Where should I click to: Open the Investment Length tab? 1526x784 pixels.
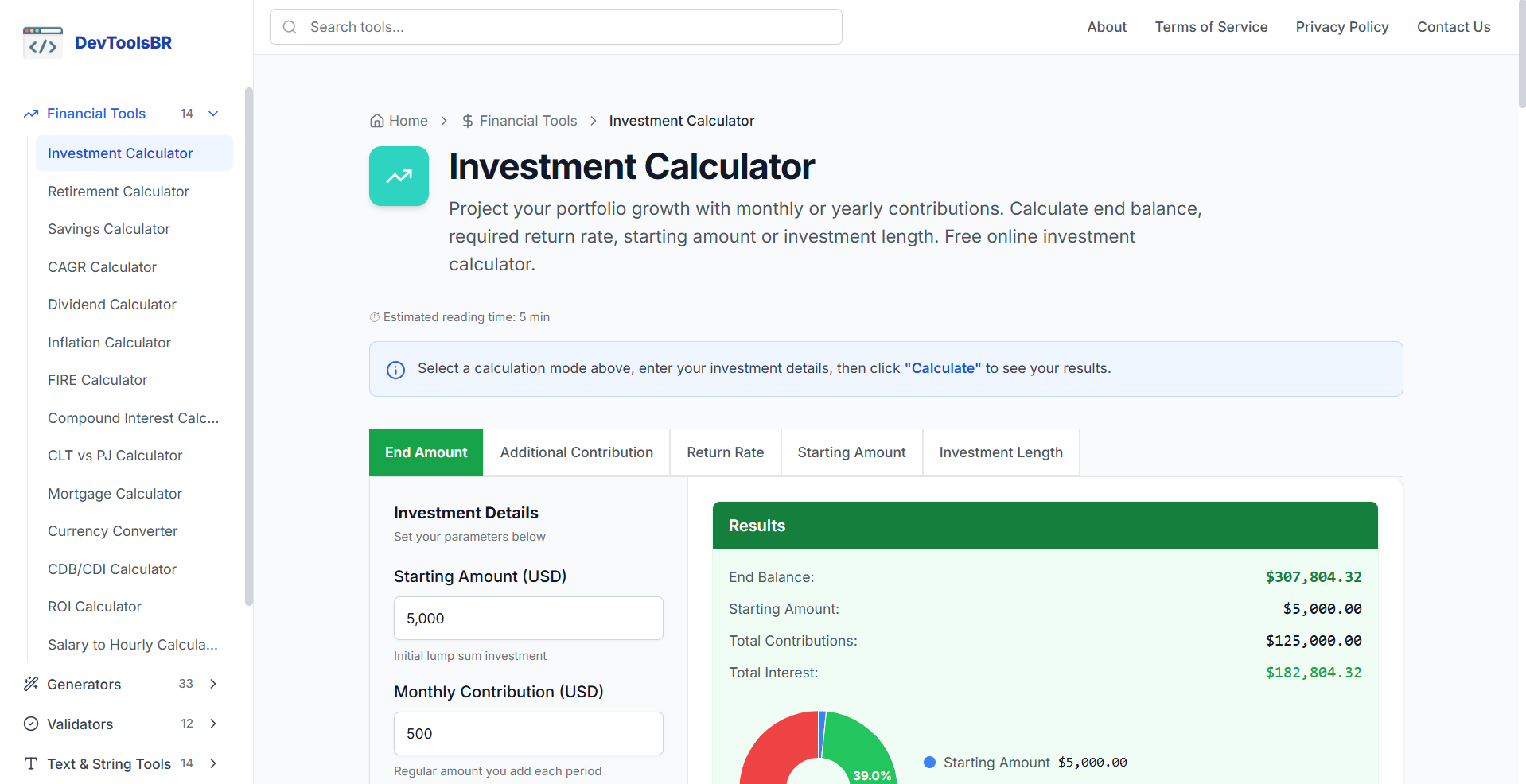pyautogui.click(x=1000, y=452)
